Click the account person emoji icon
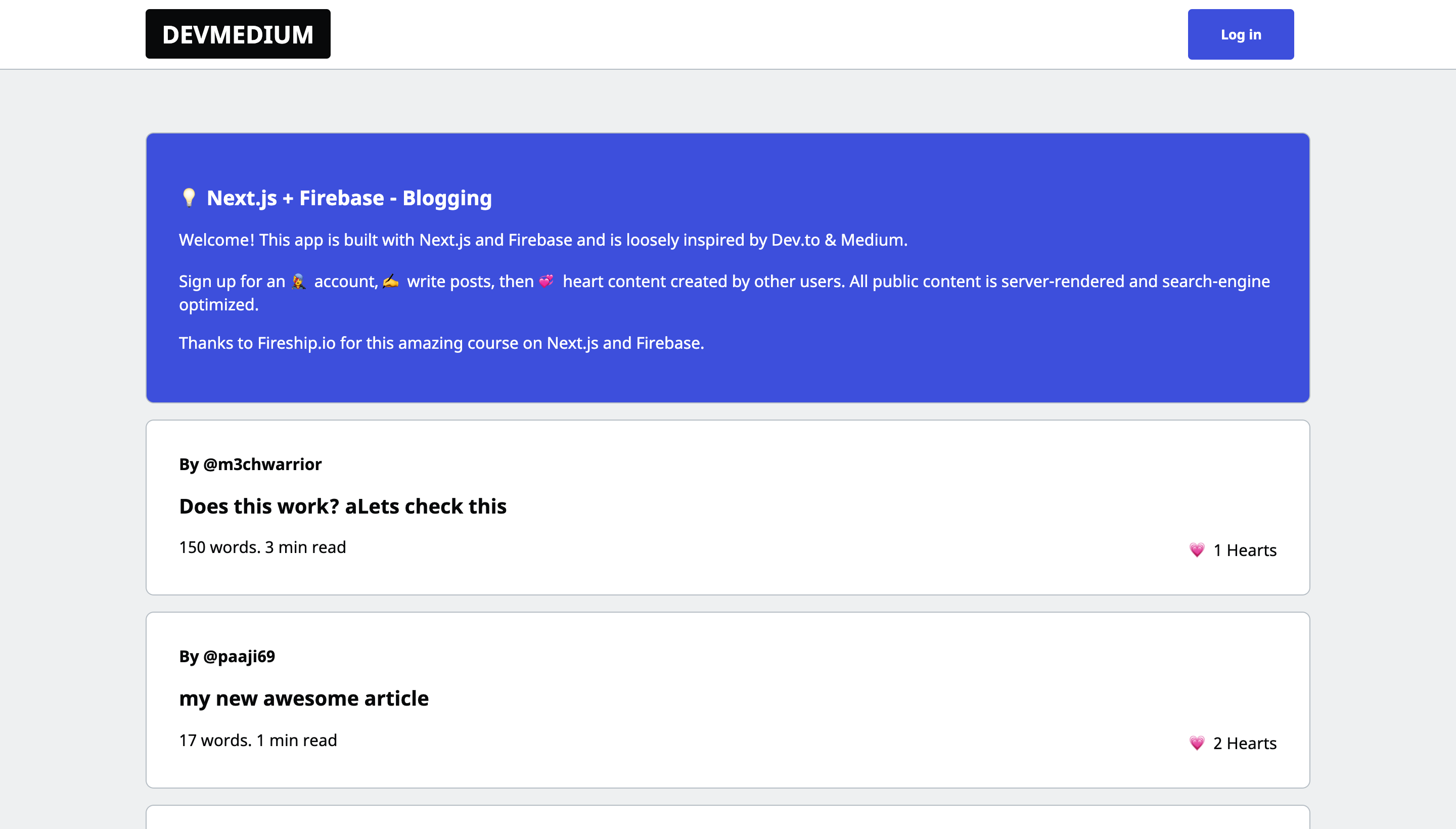1456x829 pixels. tap(298, 281)
